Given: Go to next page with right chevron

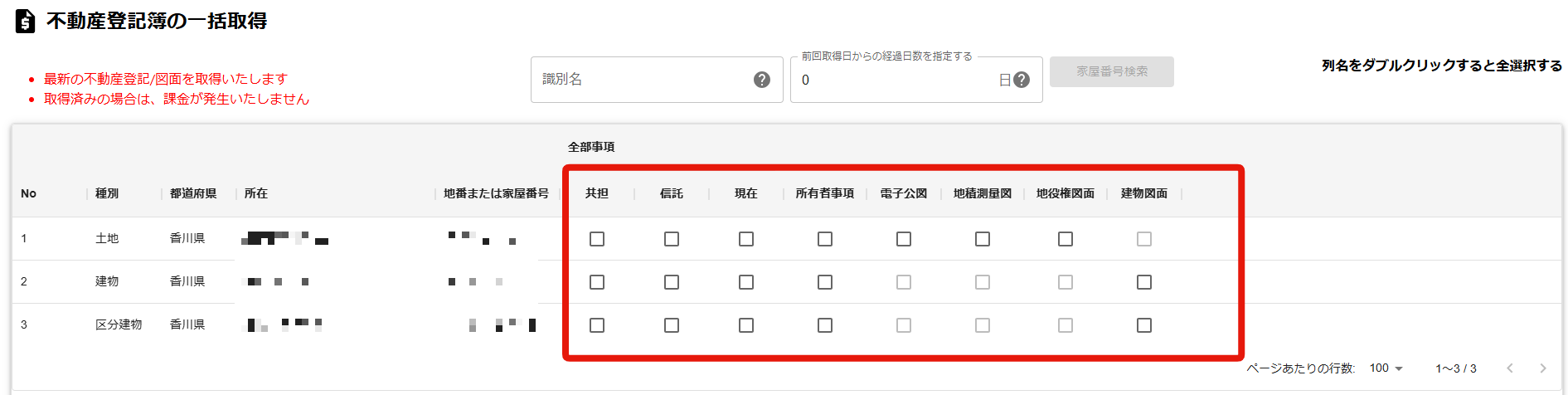Looking at the screenshot, I should point(1543,368).
